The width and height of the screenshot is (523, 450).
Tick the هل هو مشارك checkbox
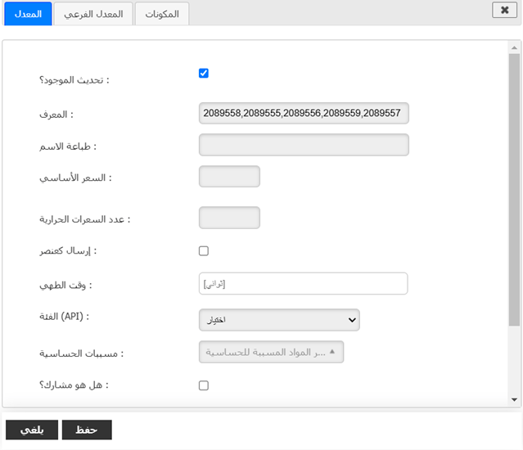click(x=203, y=385)
